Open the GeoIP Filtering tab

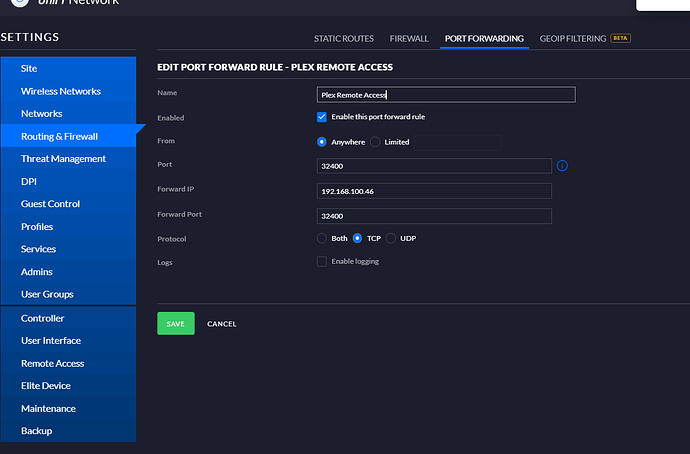pos(573,39)
